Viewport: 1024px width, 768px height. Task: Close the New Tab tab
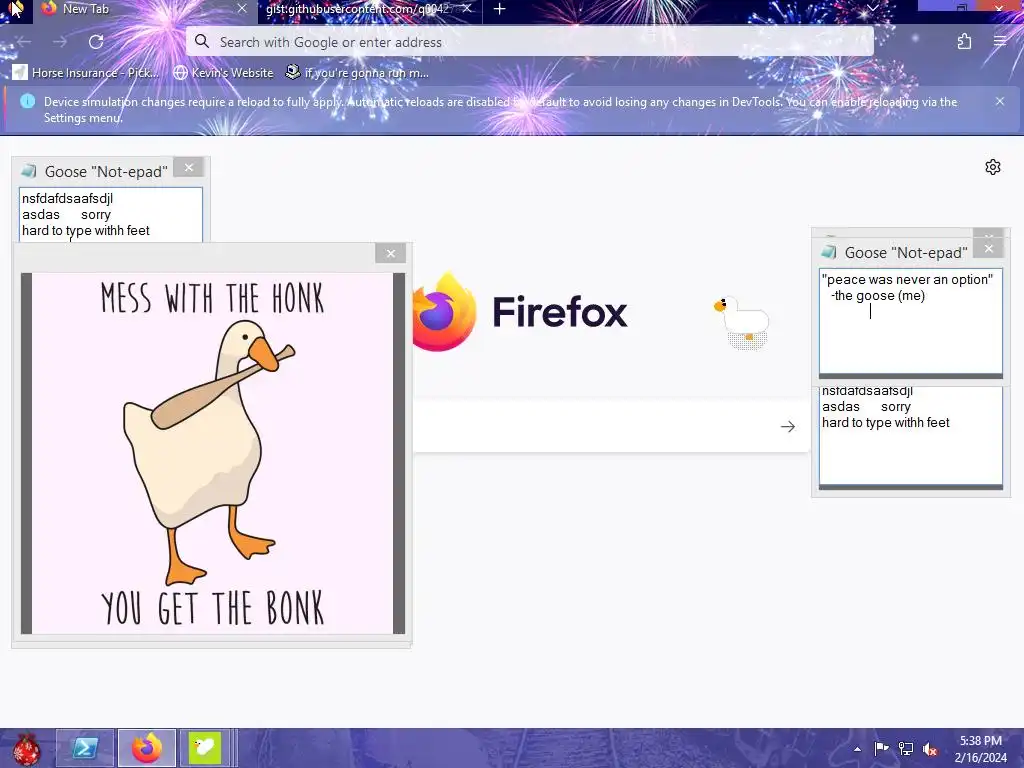242,8
